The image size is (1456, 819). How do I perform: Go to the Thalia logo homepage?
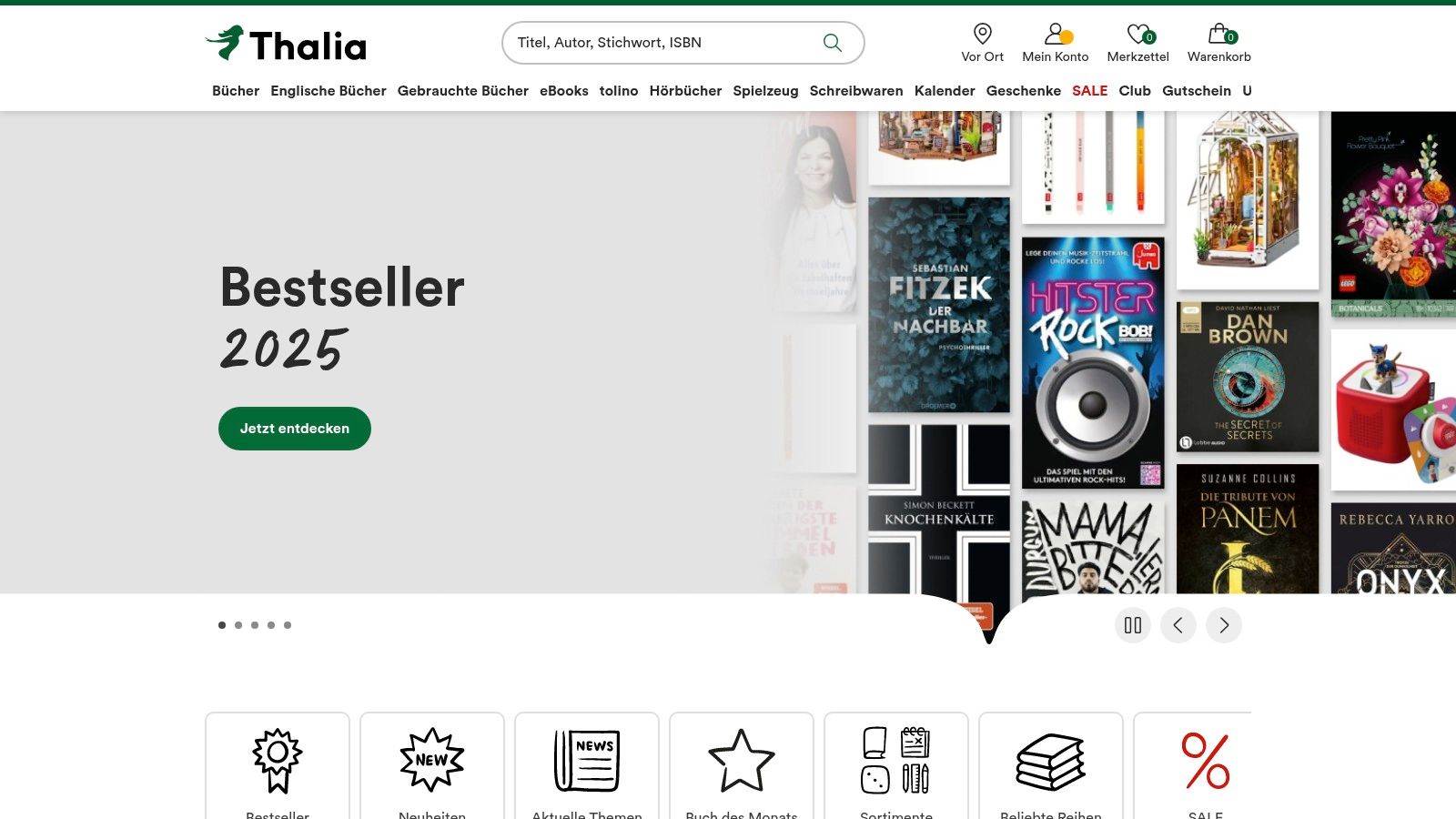[286, 44]
